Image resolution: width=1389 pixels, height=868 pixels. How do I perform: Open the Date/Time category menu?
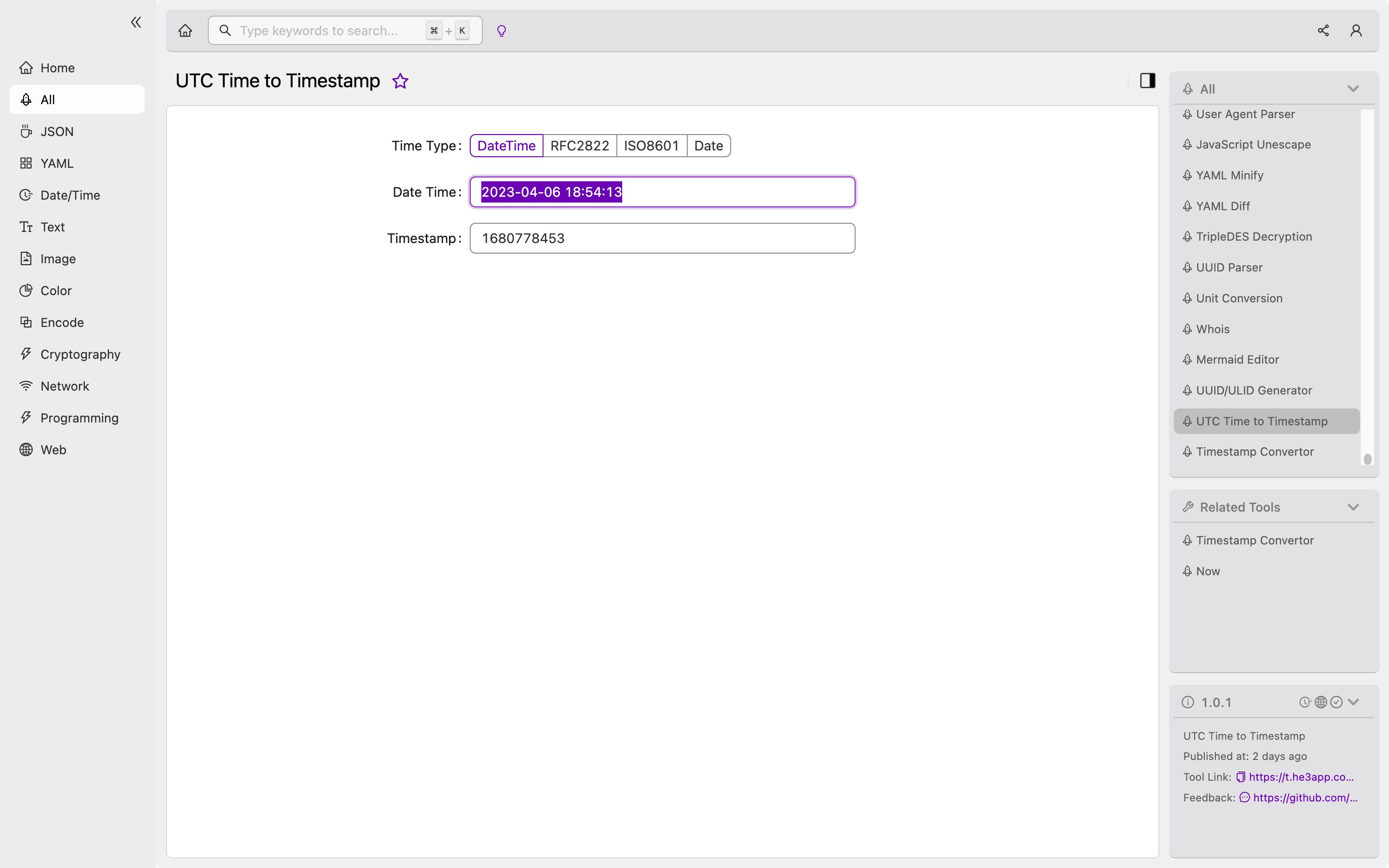(x=69, y=194)
